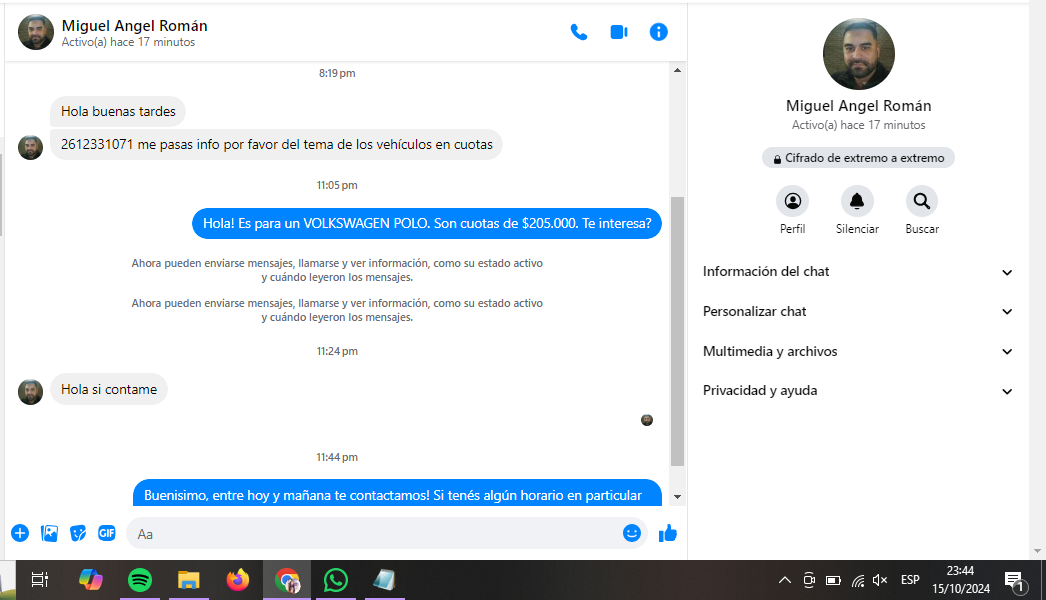The width and height of the screenshot is (1046, 600).
Task: Open Spotify from the taskbar
Action: point(140,580)
